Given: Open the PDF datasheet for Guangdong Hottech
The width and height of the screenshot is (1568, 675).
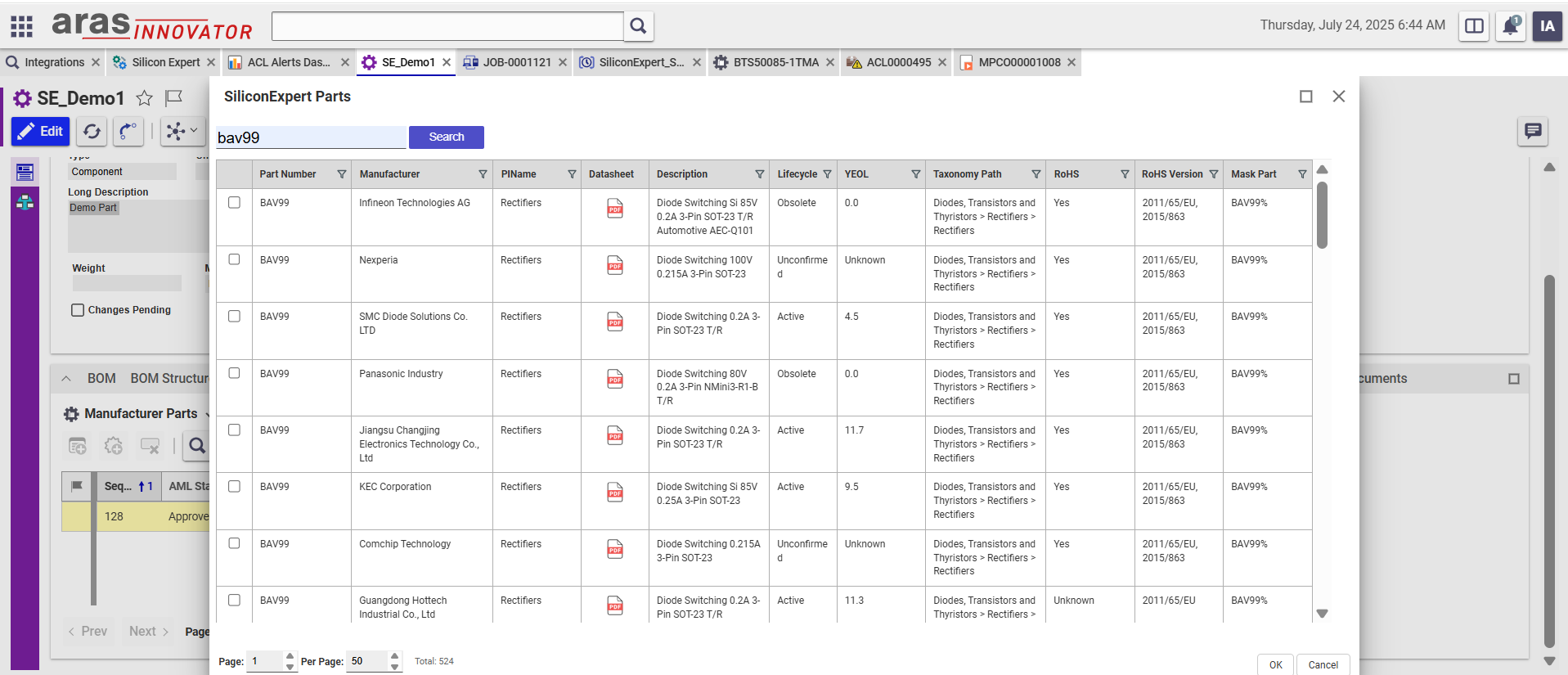Looking at the screenshot, I should (x=615, y=606).
